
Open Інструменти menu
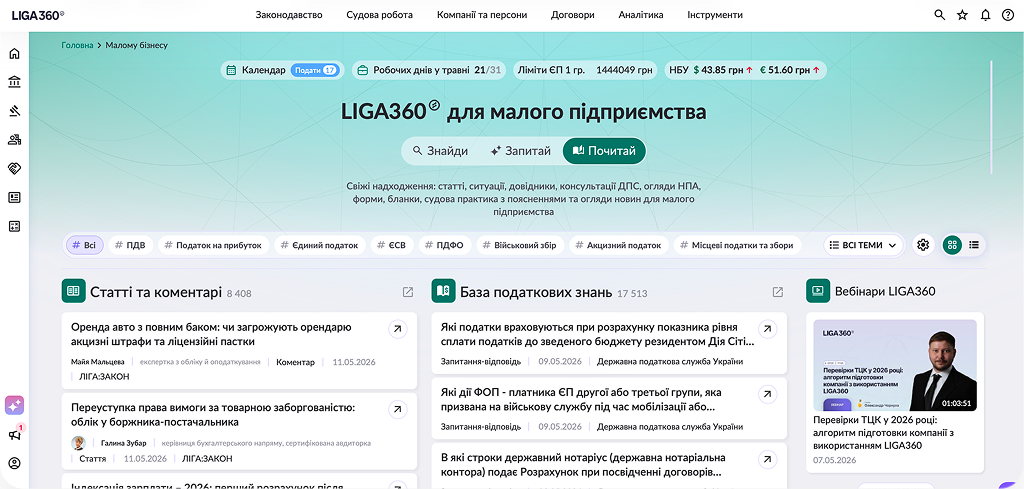pyautogui.click(x=714, y=15)
